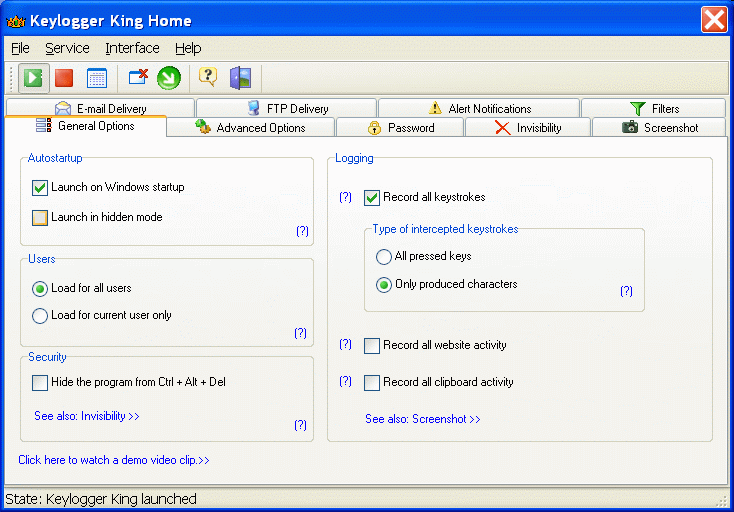Switch to Alert Notifications tab
The width and height of the screenshot is (734, 512).
click(479, 109)
